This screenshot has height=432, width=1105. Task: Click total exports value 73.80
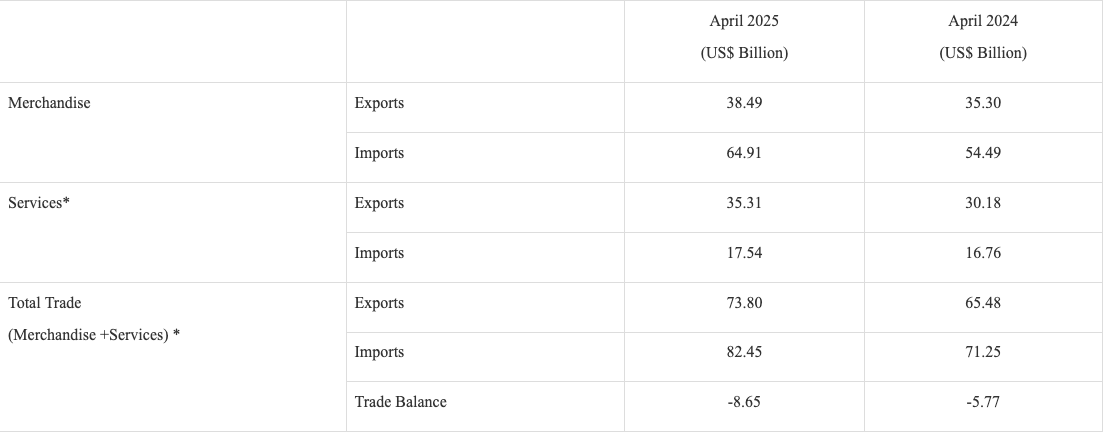point(744,303)
